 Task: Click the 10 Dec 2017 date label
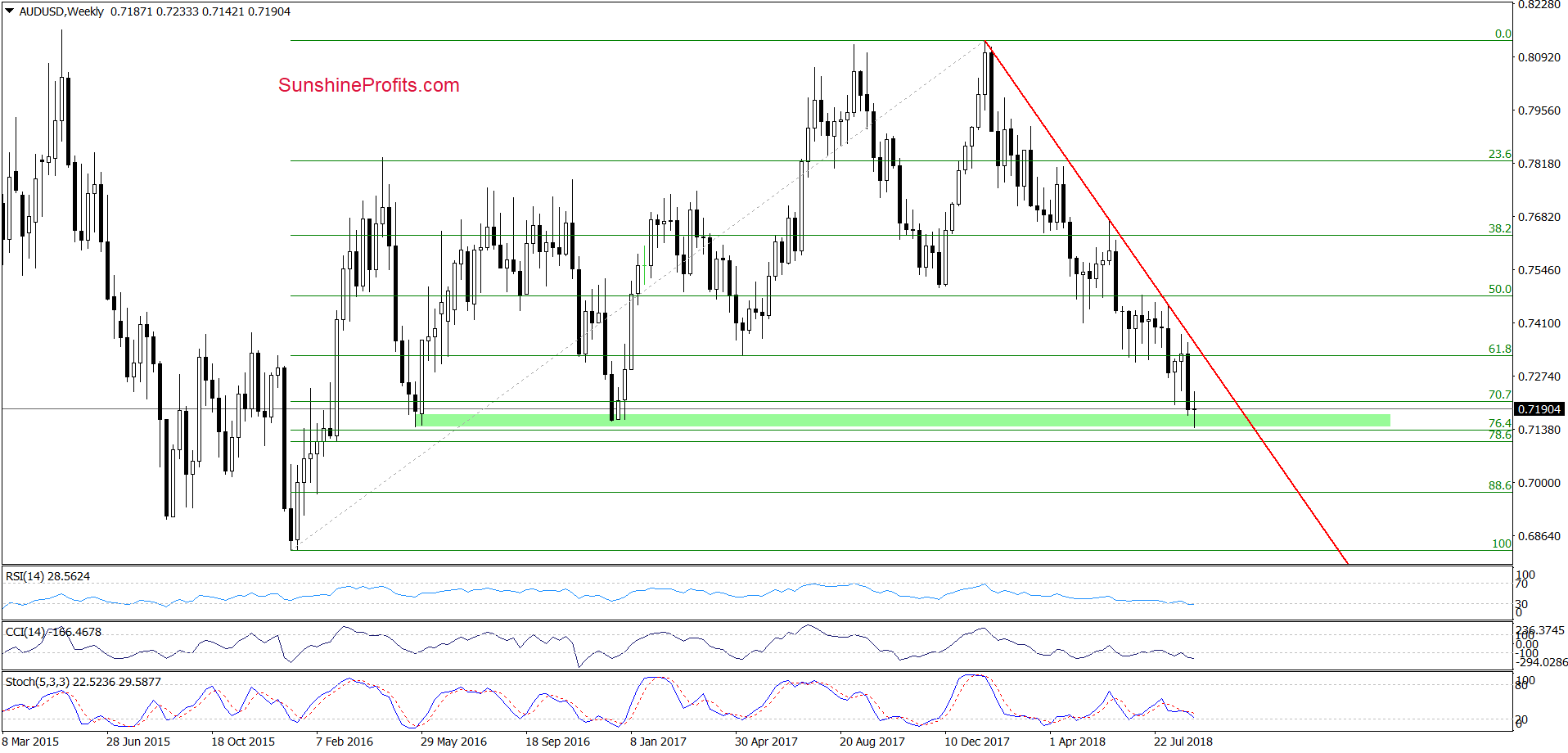[x=977, y=742]
